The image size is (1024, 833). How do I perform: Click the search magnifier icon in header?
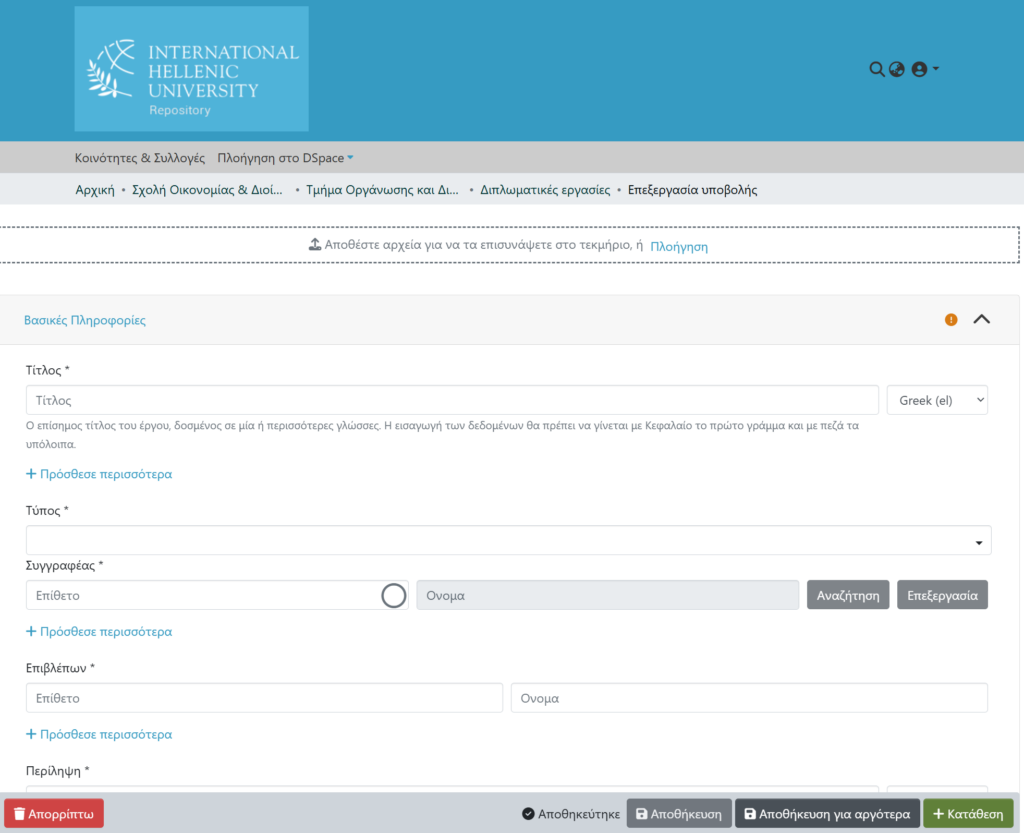(876, 69)
